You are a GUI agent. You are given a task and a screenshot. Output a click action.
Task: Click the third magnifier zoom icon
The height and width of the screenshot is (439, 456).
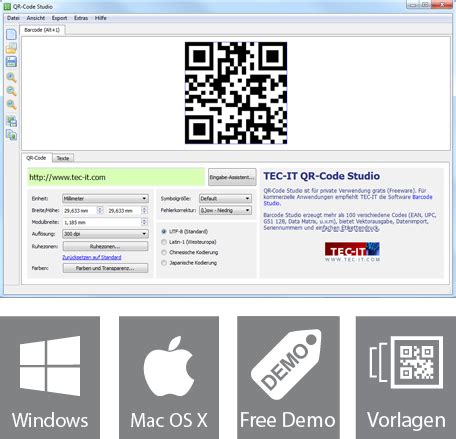[11, 105]
